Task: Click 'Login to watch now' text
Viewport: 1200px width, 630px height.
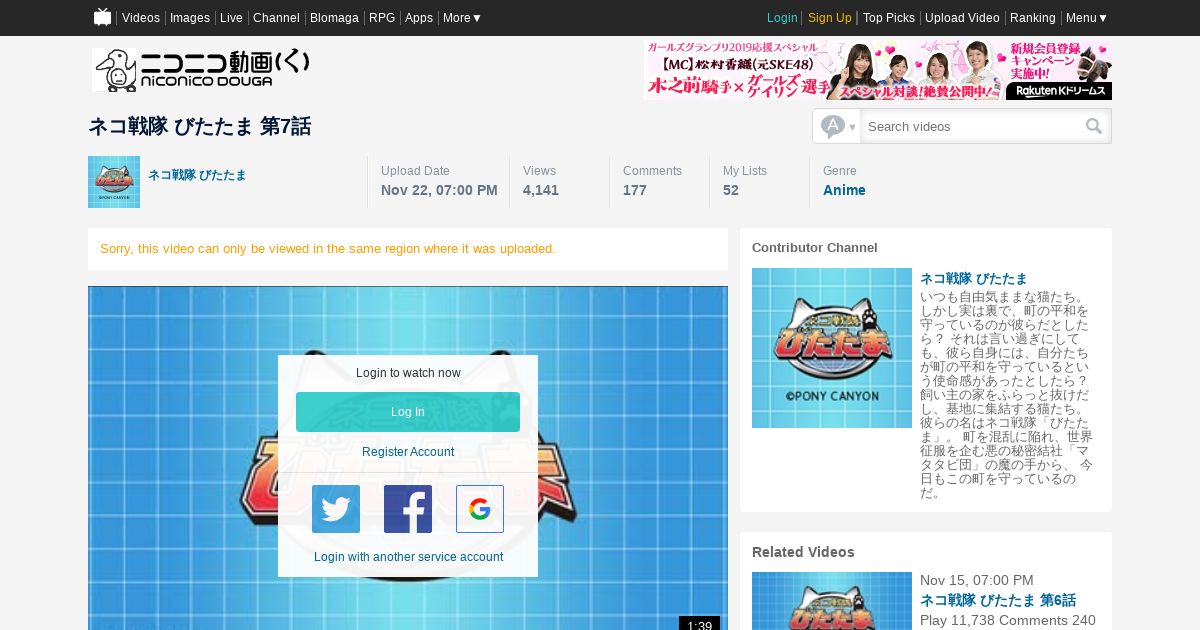Action: point(408,373)
